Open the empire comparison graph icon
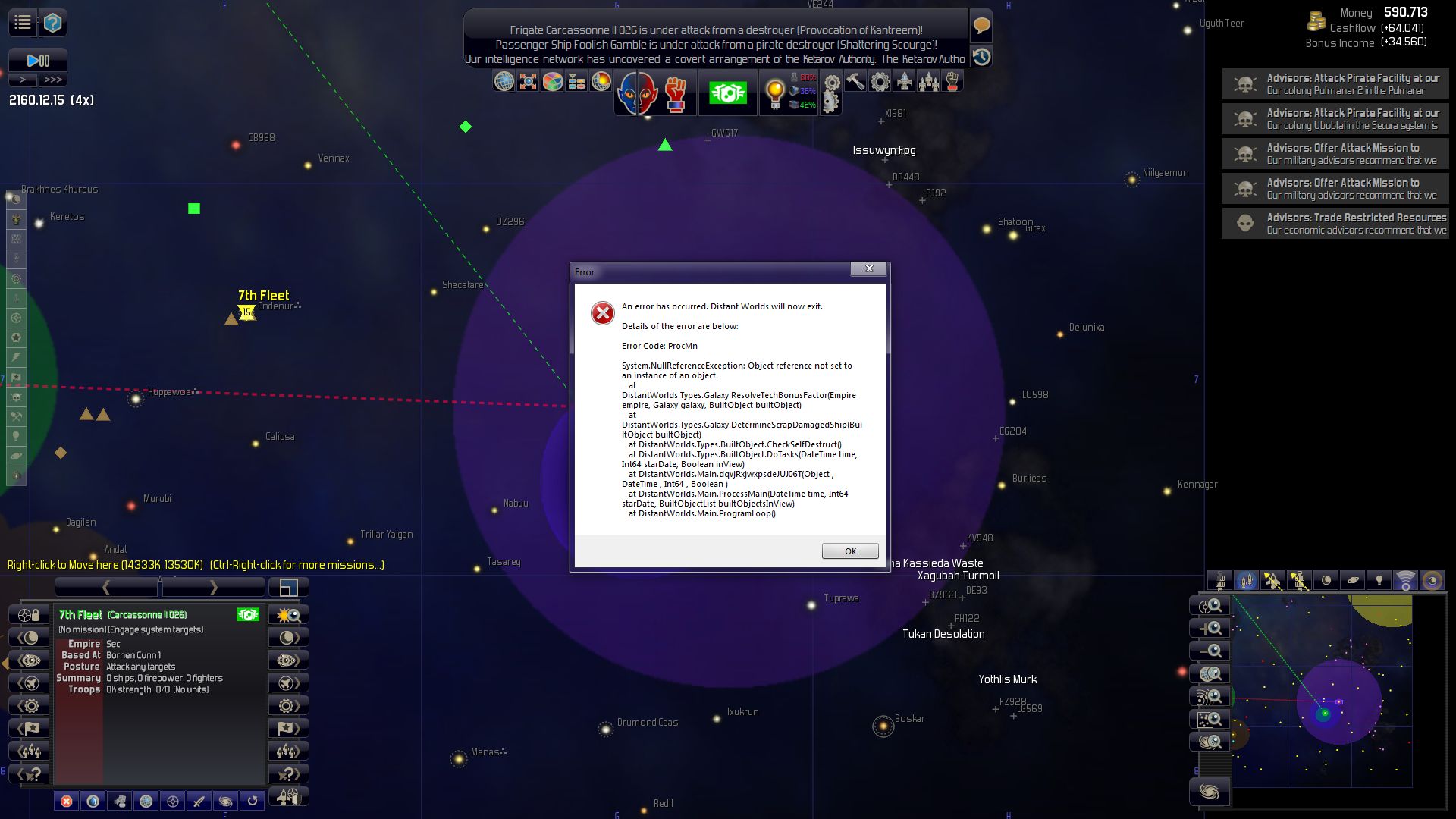 (x=576, y=81)
